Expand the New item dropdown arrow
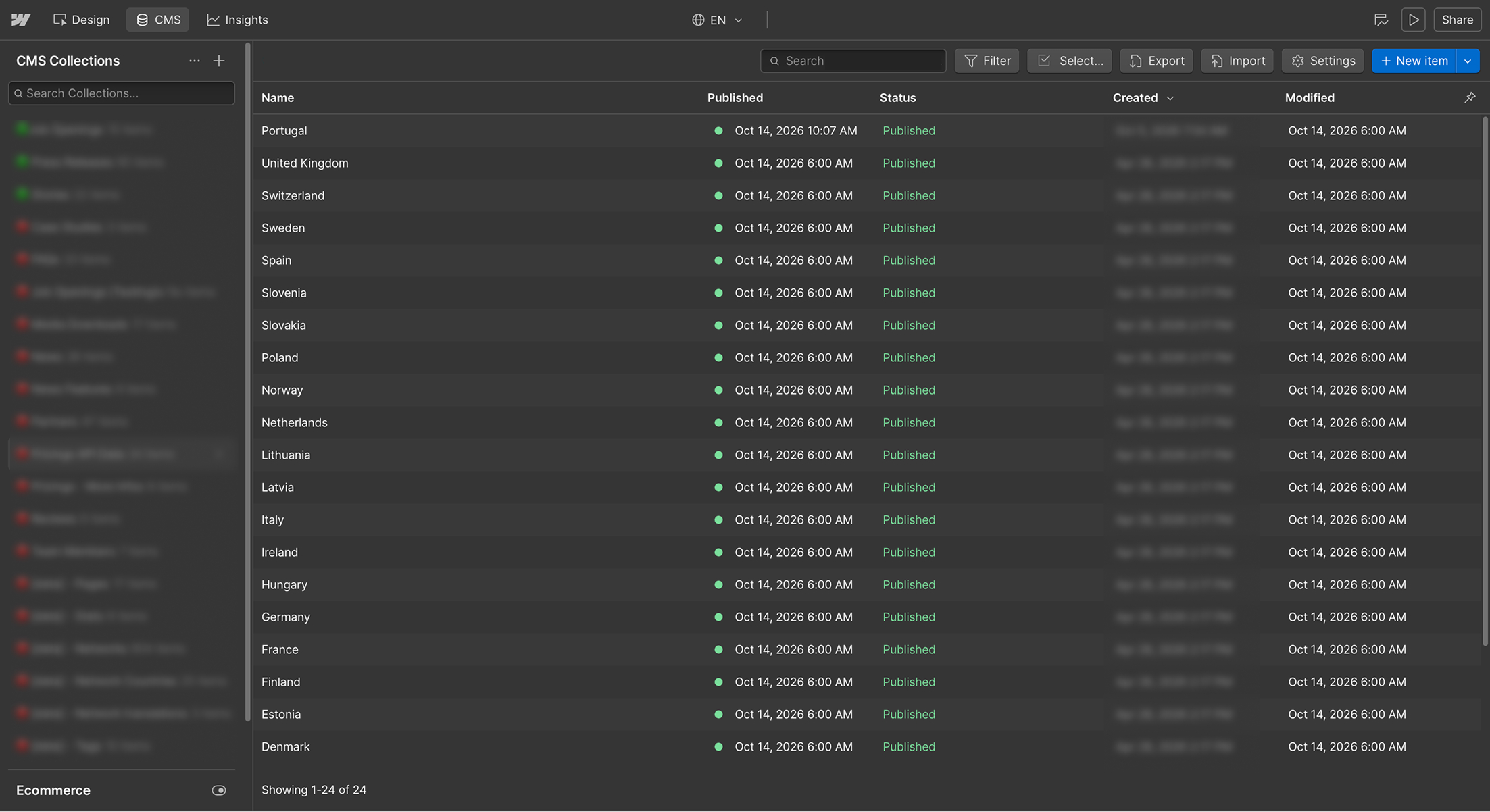Screen dimensions: 1490x812 pos(1468,61)
